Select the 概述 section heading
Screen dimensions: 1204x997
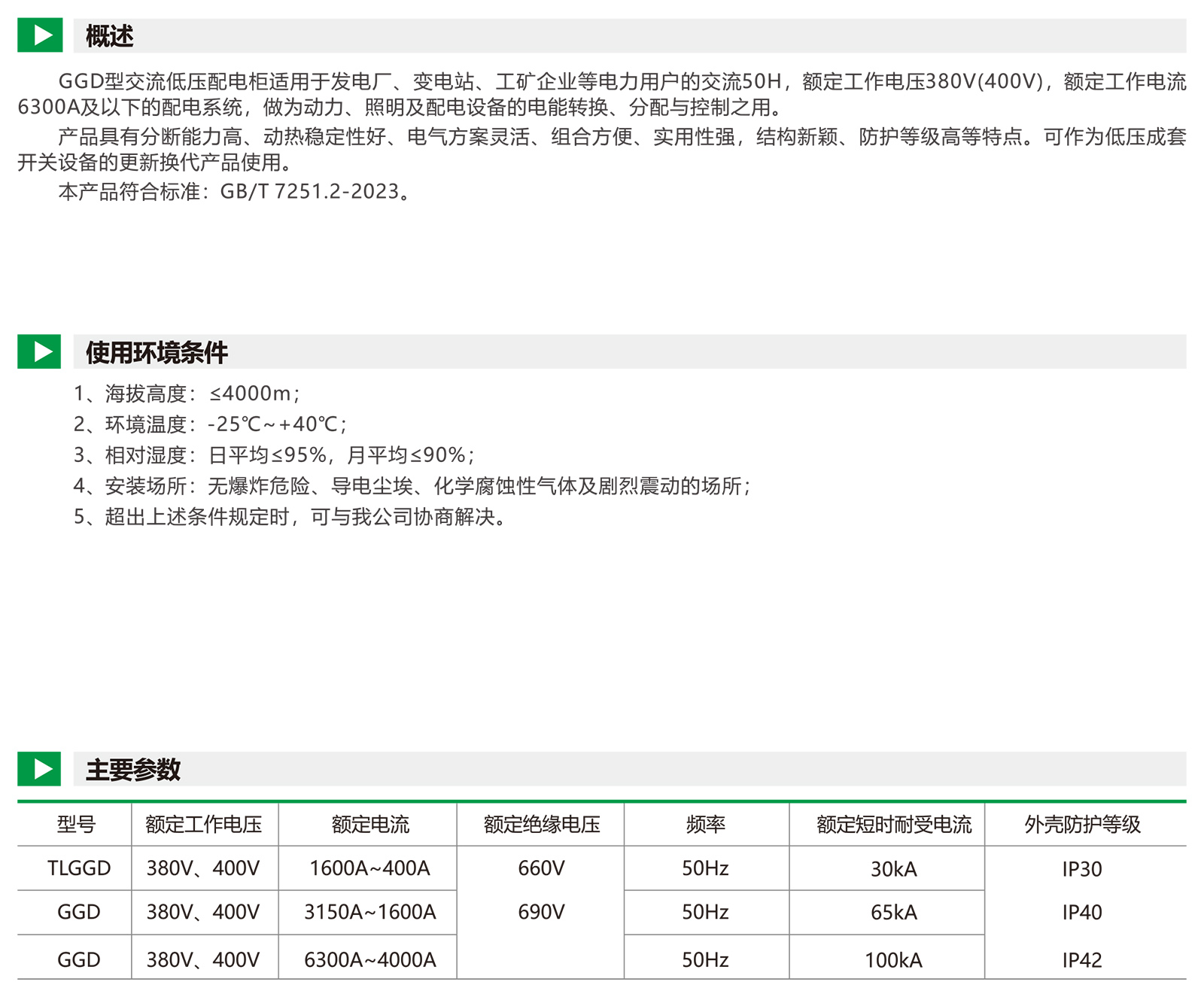[110, 36]
